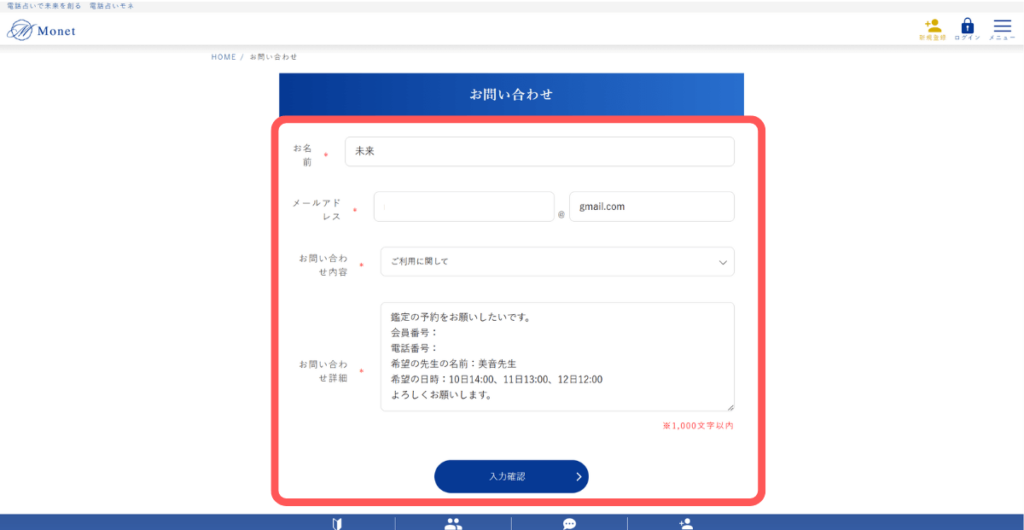This screenshot has width=1024, height=530.
Task: Click inside the お問い合わせ詳細 text area
Action: tap(556, 356)
